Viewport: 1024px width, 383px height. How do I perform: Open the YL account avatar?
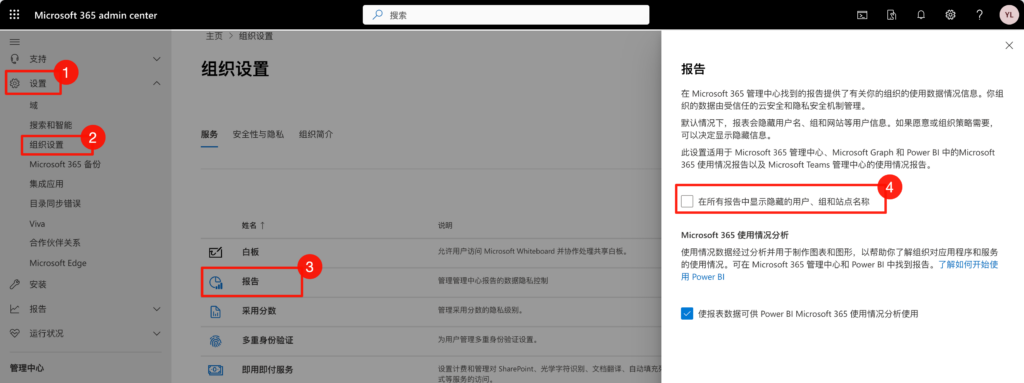[1008, 15]
